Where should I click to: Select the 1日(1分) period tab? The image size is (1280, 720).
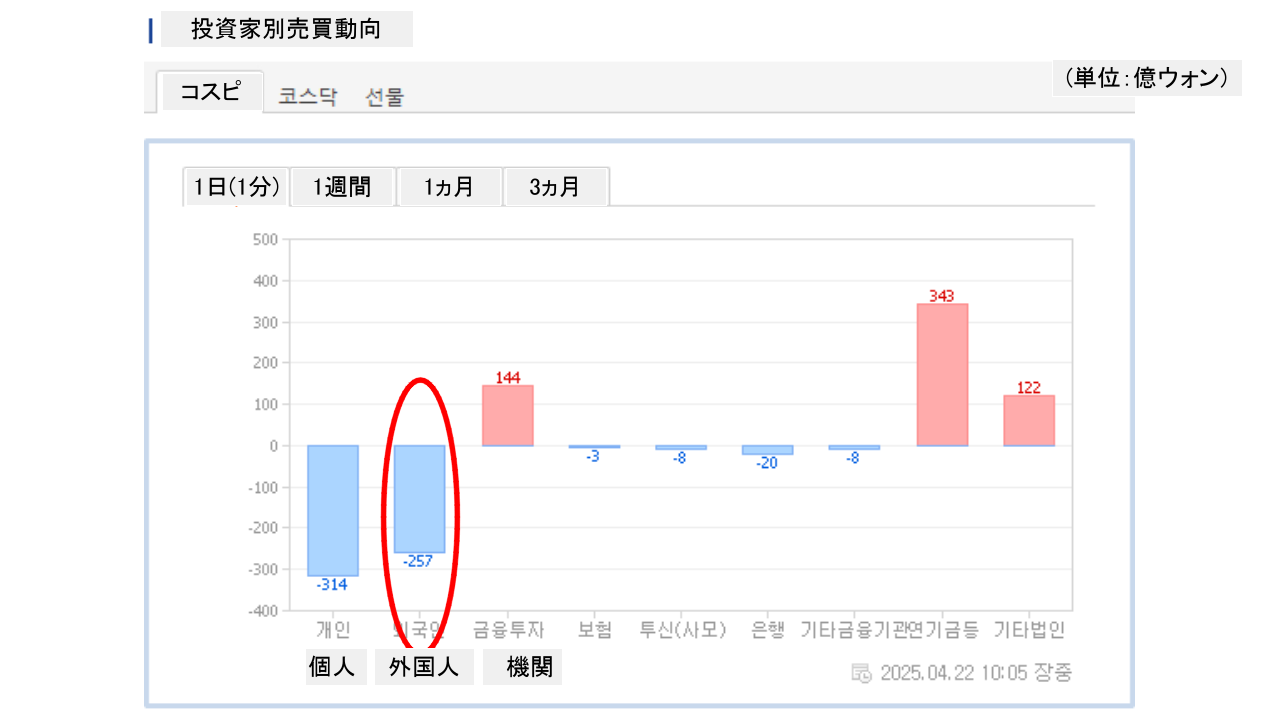[x=236, y=187]
